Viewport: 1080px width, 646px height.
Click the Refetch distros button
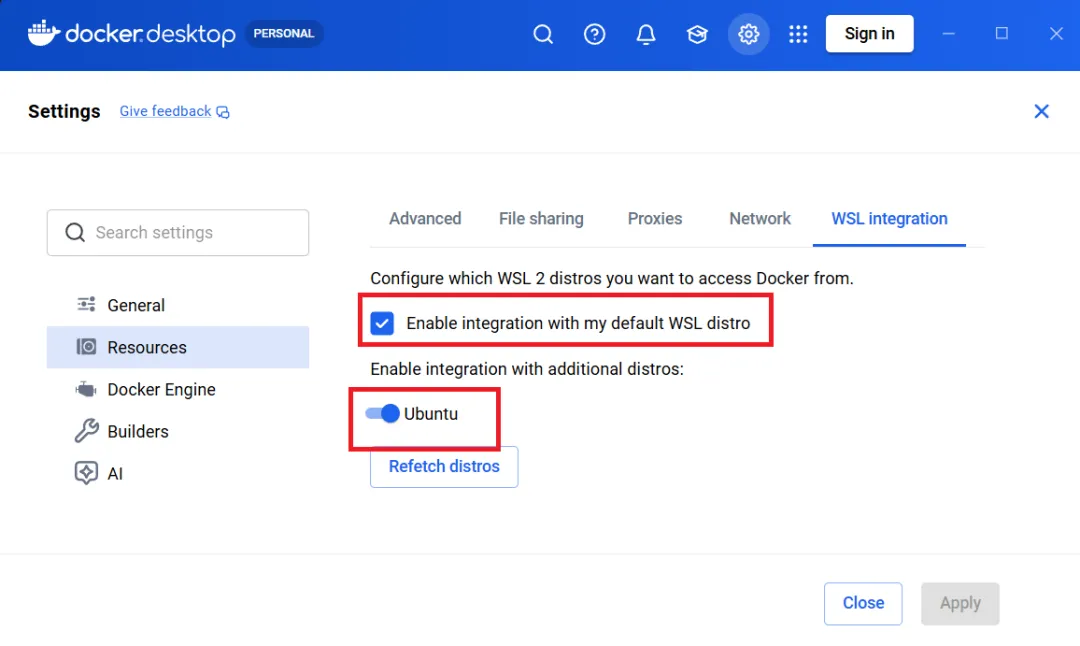444,466
